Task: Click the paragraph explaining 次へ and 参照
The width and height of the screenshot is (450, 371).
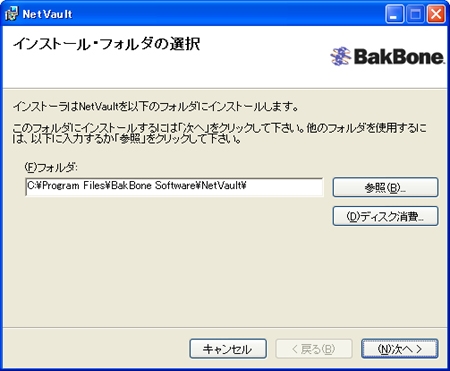Action: [x=220, y=134]
